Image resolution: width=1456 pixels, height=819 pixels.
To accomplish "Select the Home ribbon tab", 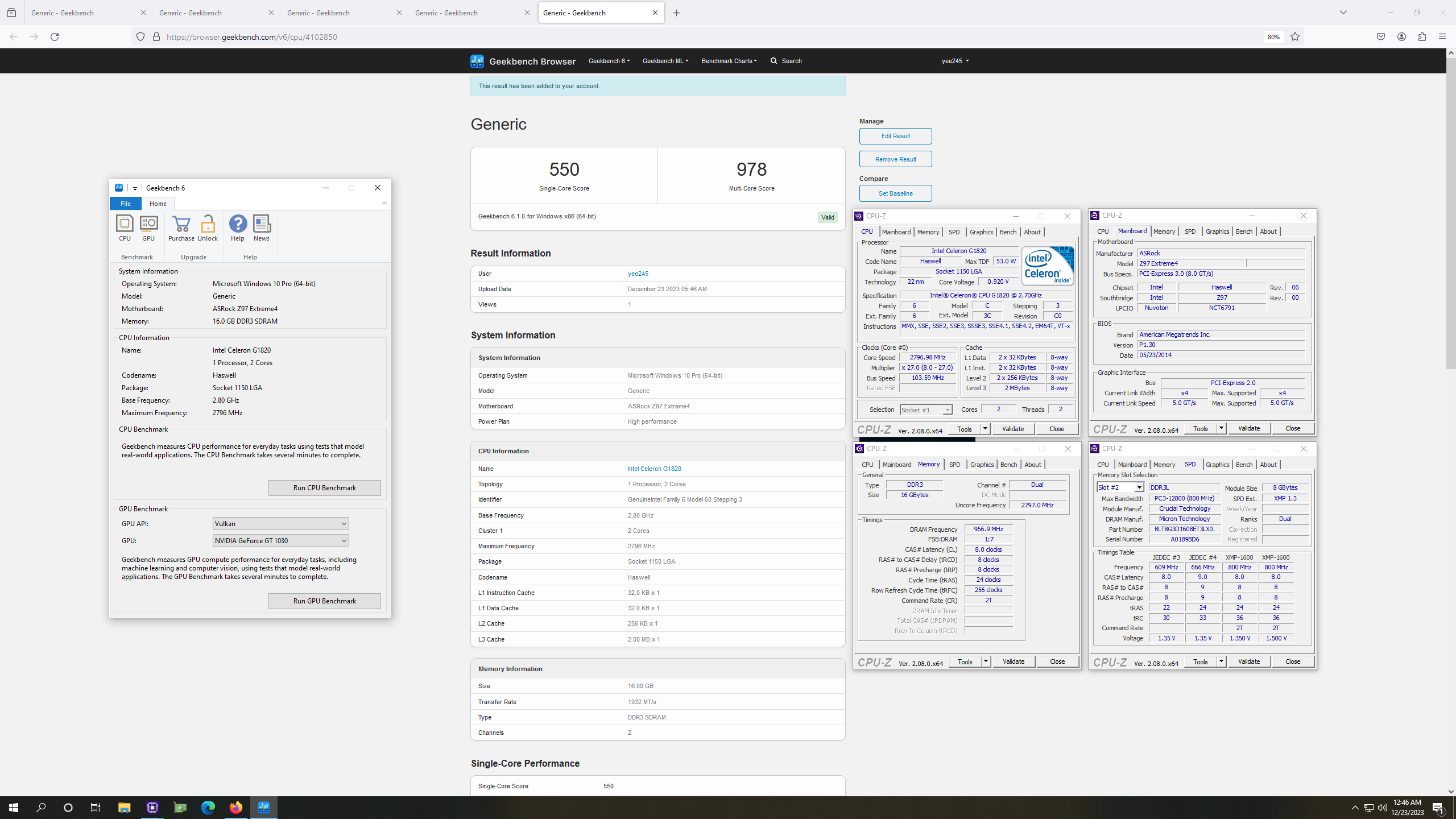I will click(158, 204).
